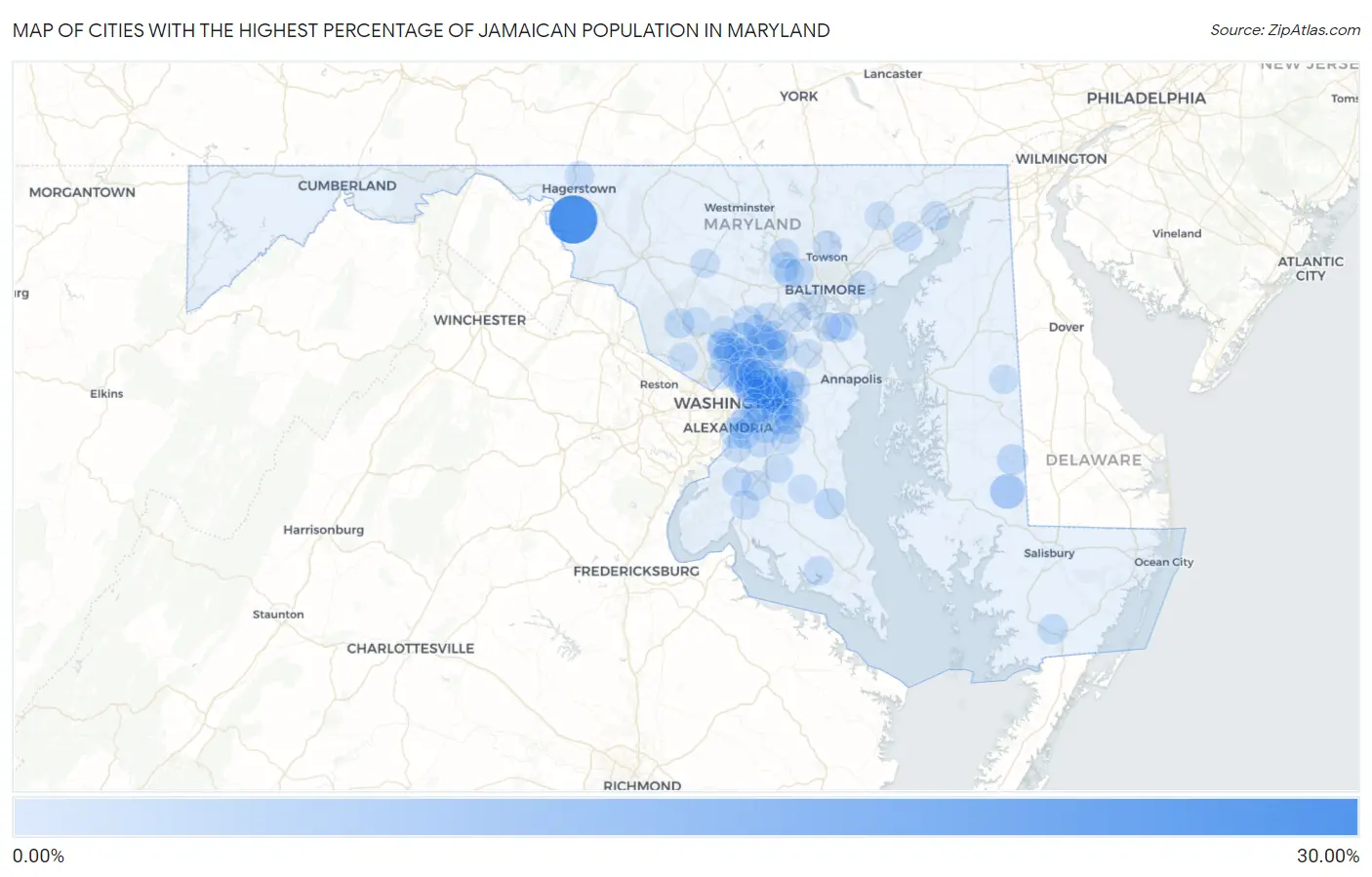Click the Ocean City label
The height and width of the screenshot is (877, 1372).
(1163, 562)
